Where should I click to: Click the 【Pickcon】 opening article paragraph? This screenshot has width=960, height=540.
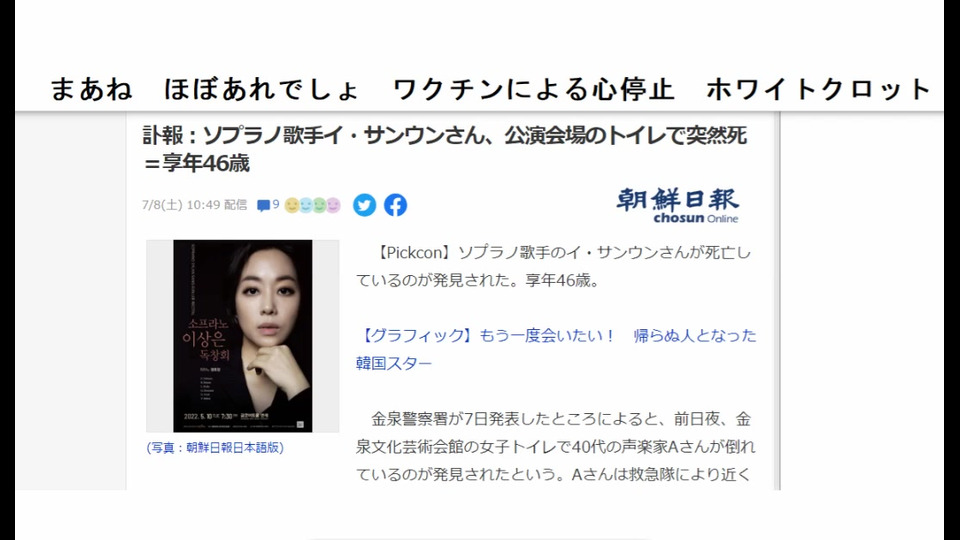click(x=554, y=266)
